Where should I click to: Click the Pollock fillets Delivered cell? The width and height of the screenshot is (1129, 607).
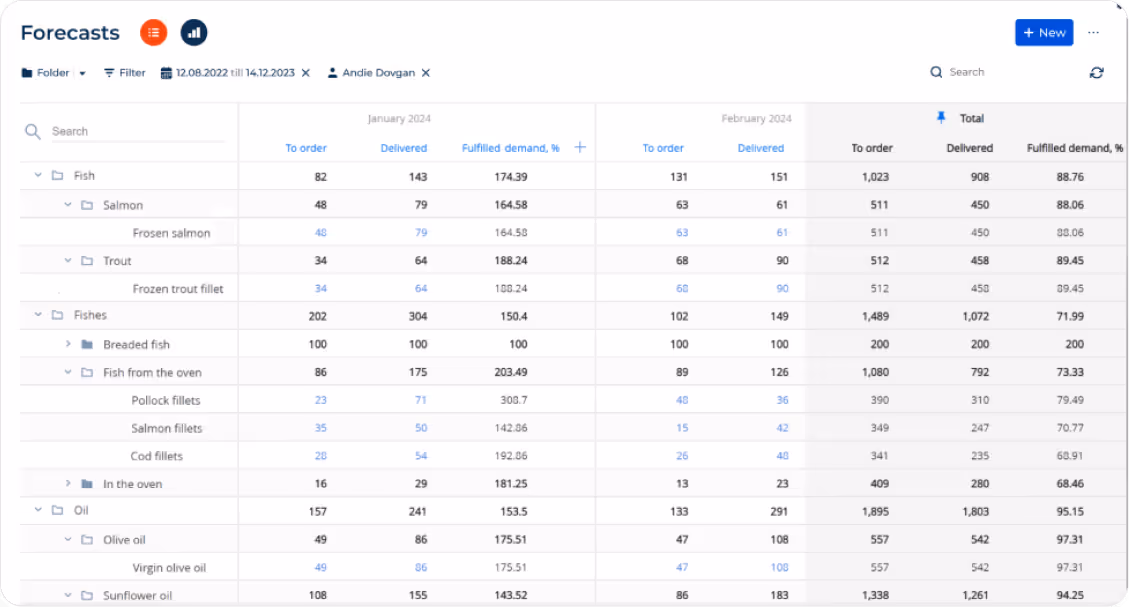click(421, 399)
